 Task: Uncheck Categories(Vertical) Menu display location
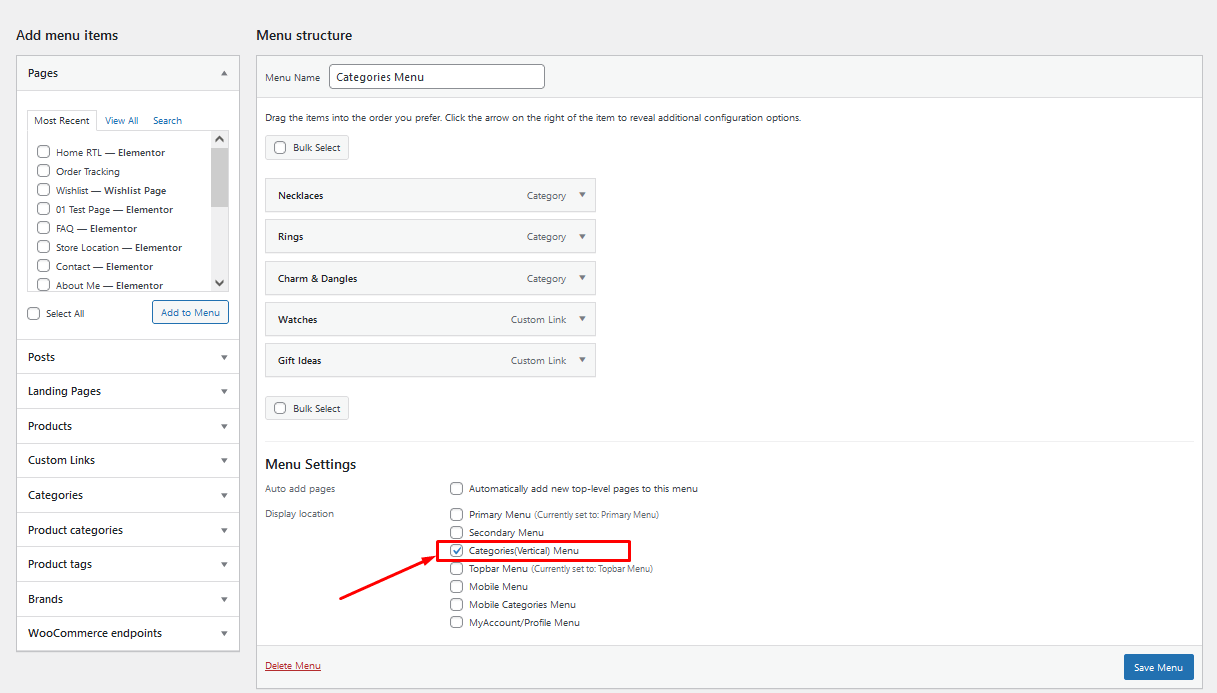coord(457,551)
